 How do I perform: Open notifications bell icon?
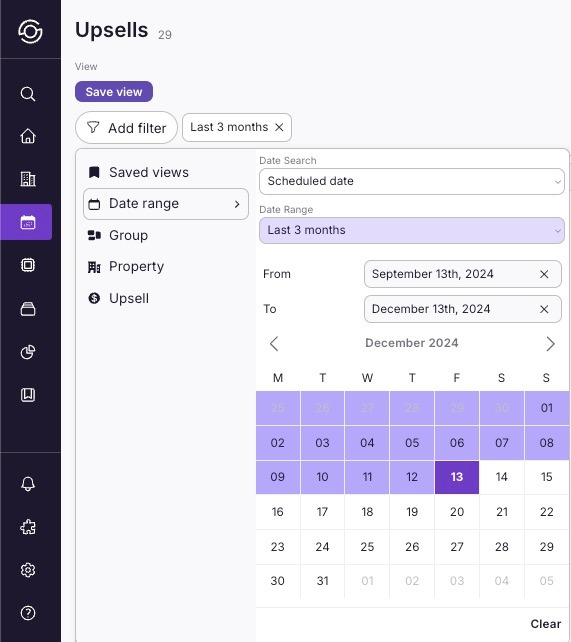pos(28,484)
